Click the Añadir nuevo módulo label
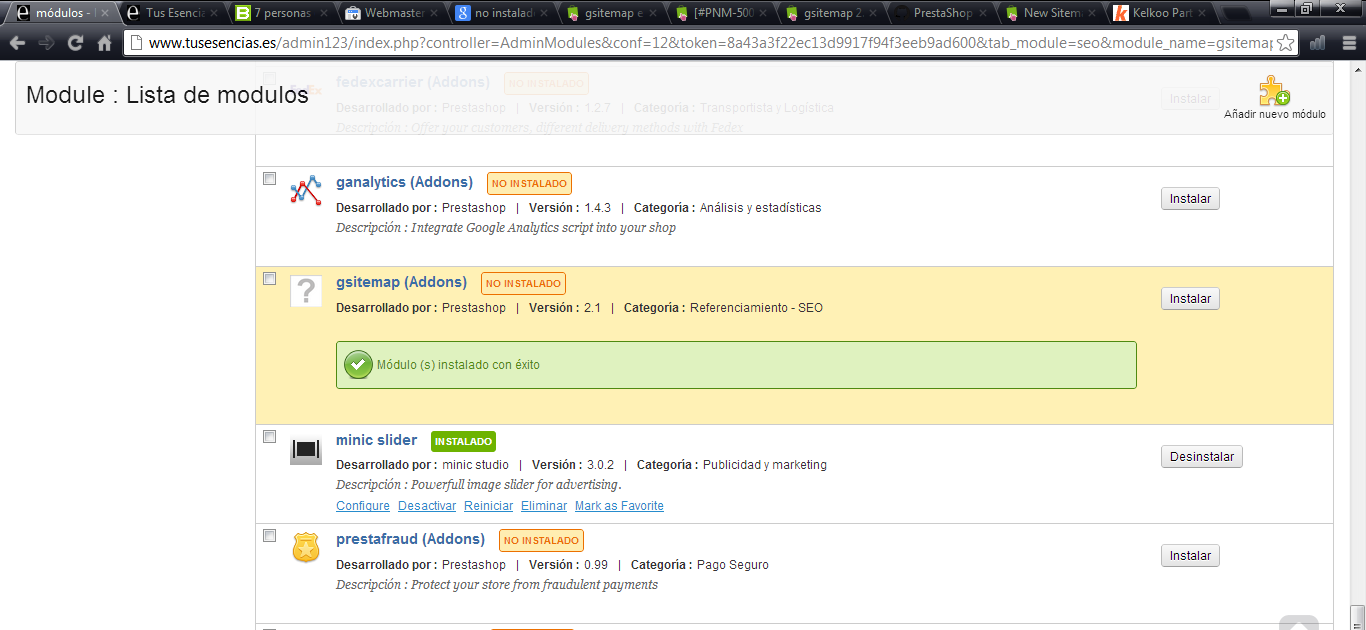 1275,114
